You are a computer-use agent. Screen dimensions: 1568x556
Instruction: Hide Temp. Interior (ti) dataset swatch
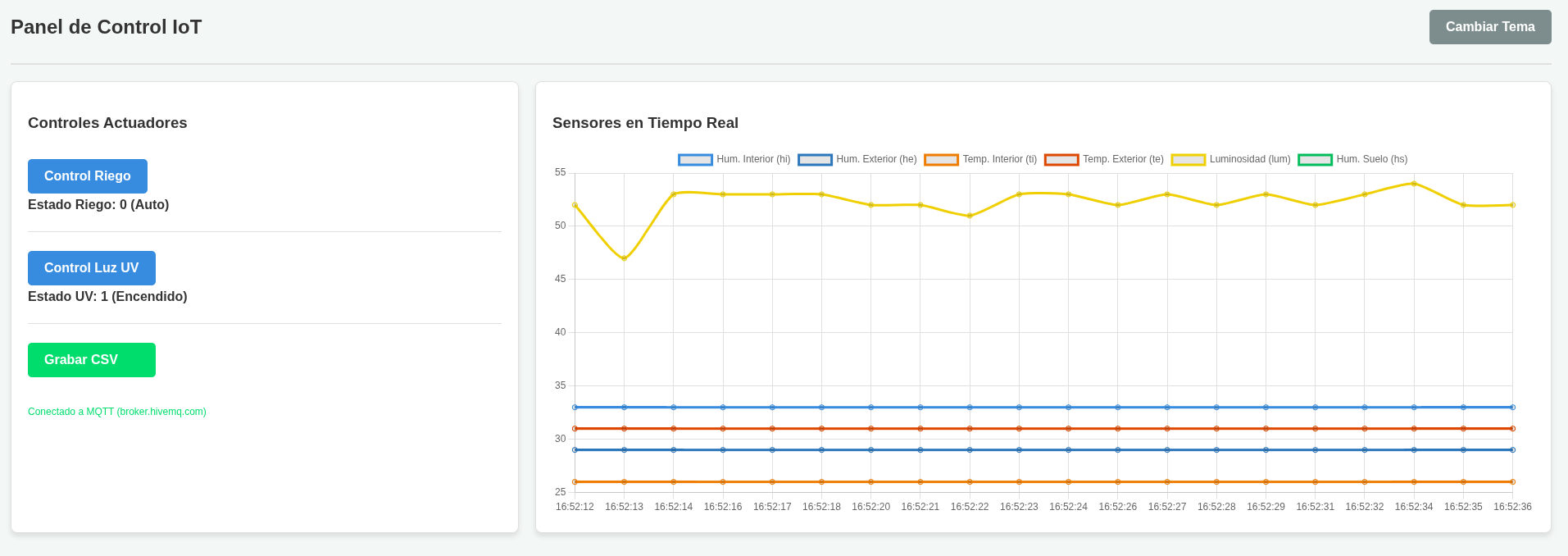pos(941,160)
